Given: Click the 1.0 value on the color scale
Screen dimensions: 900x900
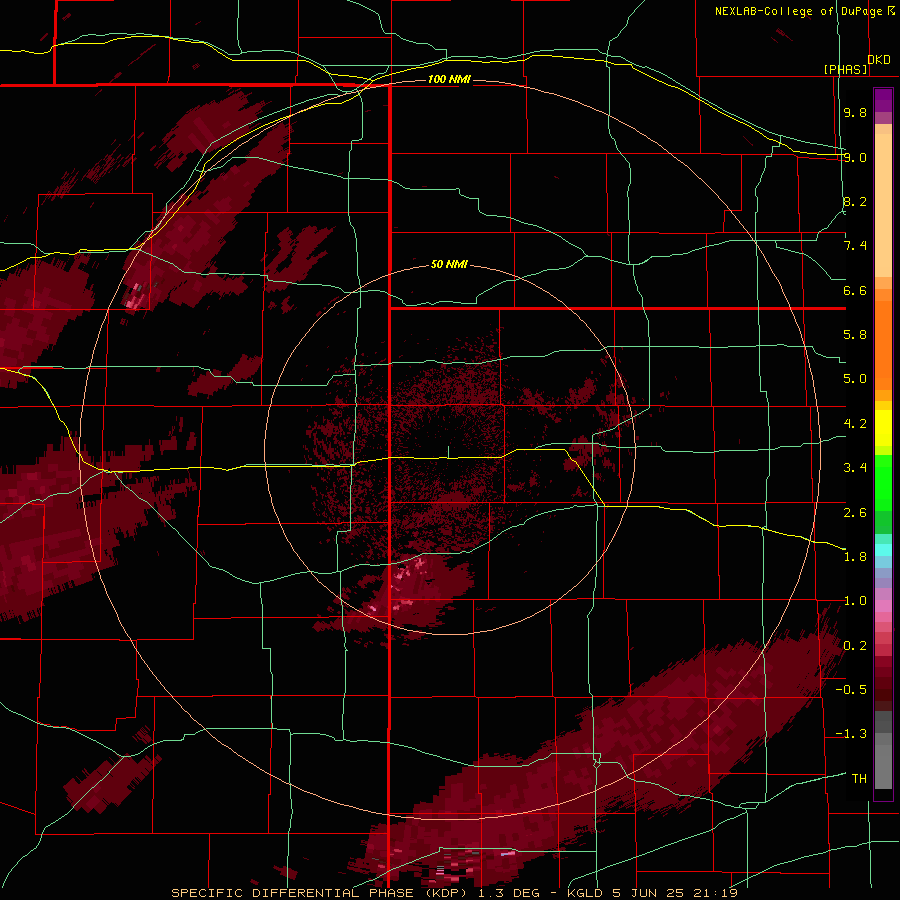Looking at the screenshot, I should [855, 601].
